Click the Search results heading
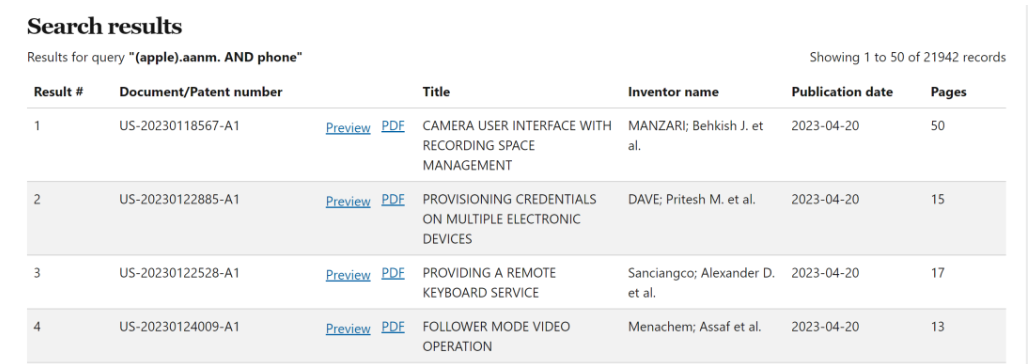The image size is (1030, 364). (104, 27)
